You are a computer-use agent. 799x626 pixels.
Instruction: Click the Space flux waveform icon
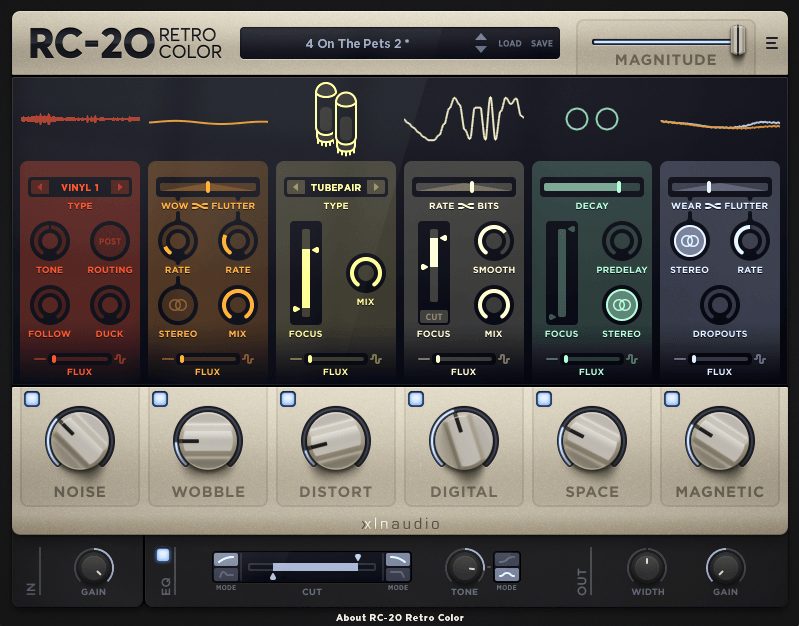(632, 359)
